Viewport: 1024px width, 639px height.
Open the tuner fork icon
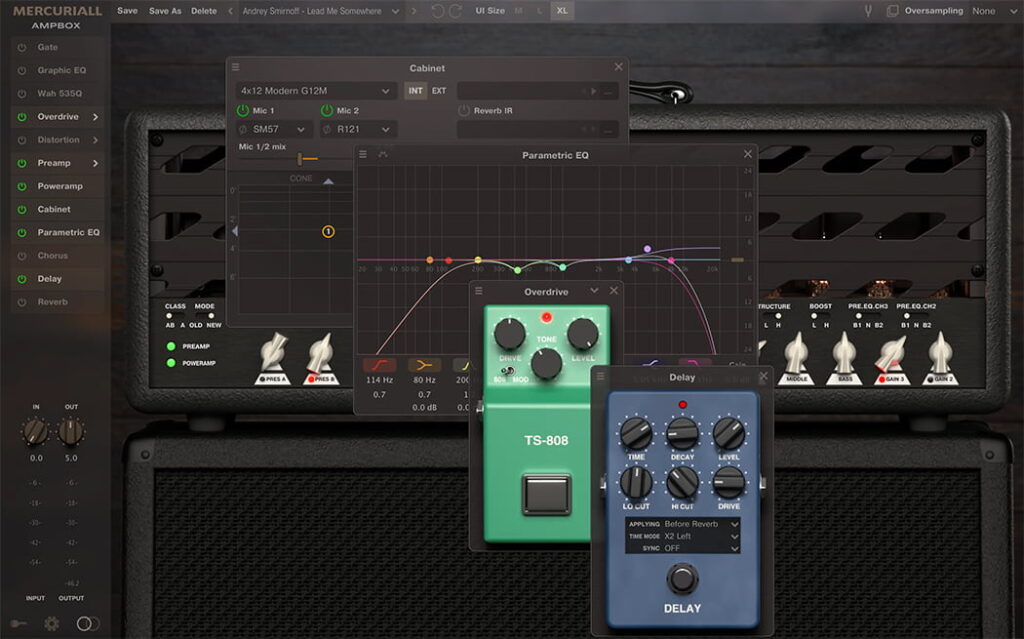coord(868,11)
